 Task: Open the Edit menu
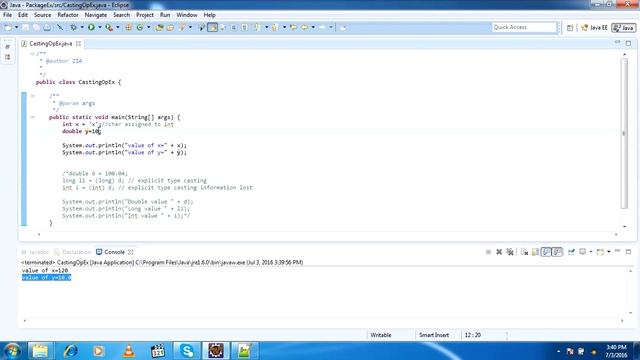click(23, 15)
